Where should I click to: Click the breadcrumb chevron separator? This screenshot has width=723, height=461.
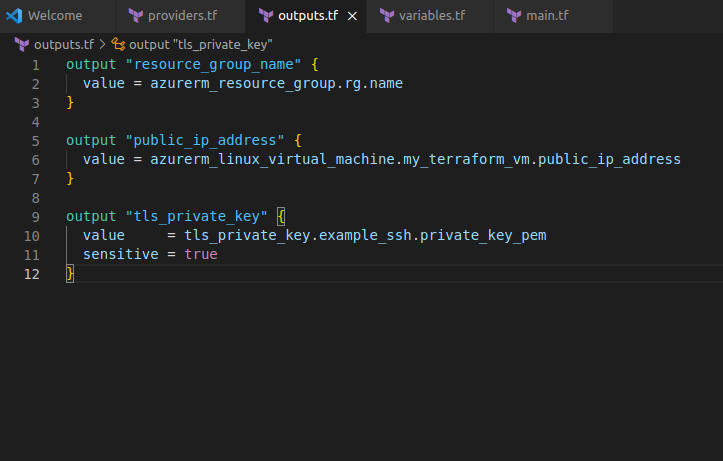point(103,45)
